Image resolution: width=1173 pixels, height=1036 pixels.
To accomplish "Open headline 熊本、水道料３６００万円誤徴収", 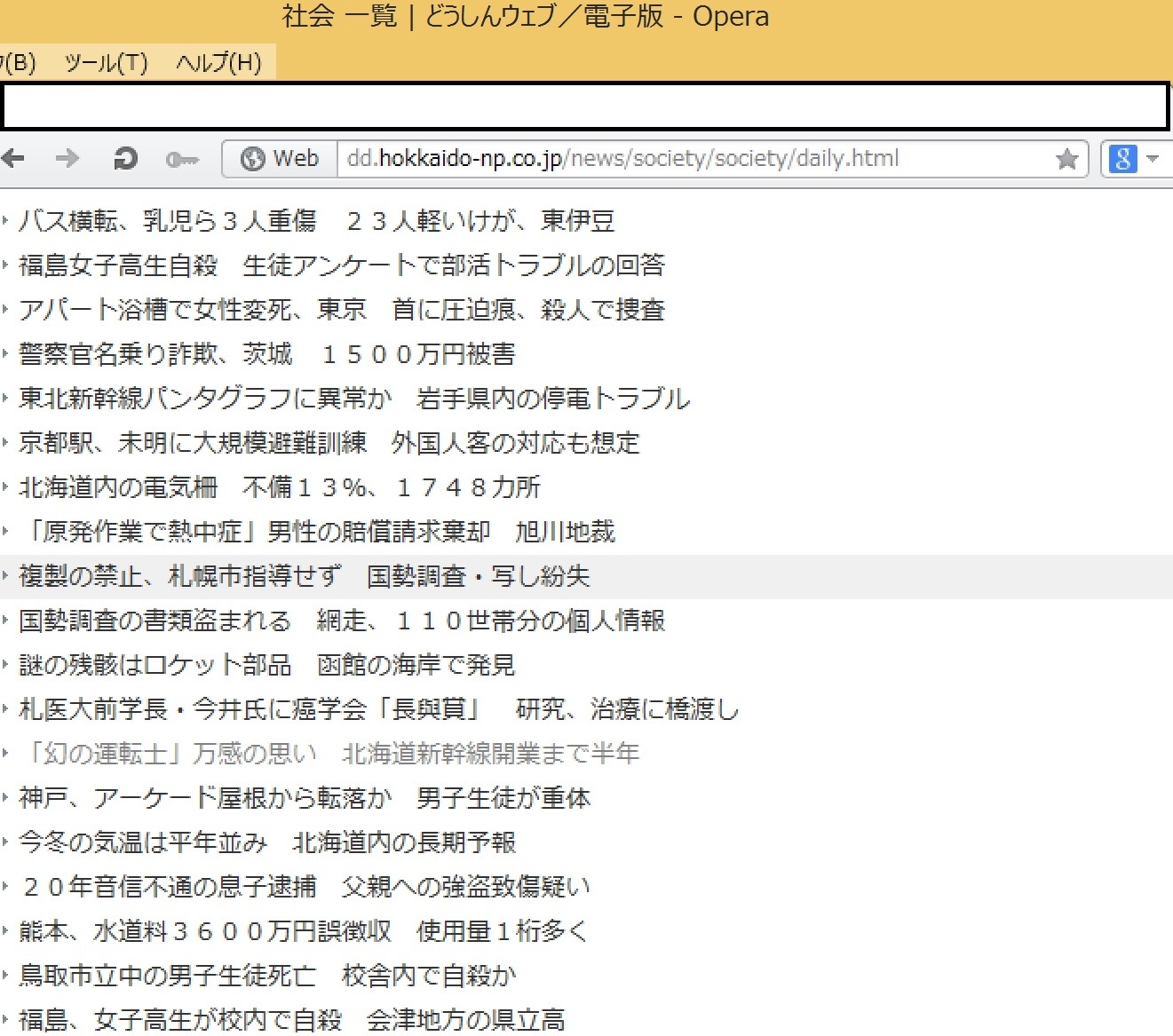I will pyautogui.click(x=304, y=931).
